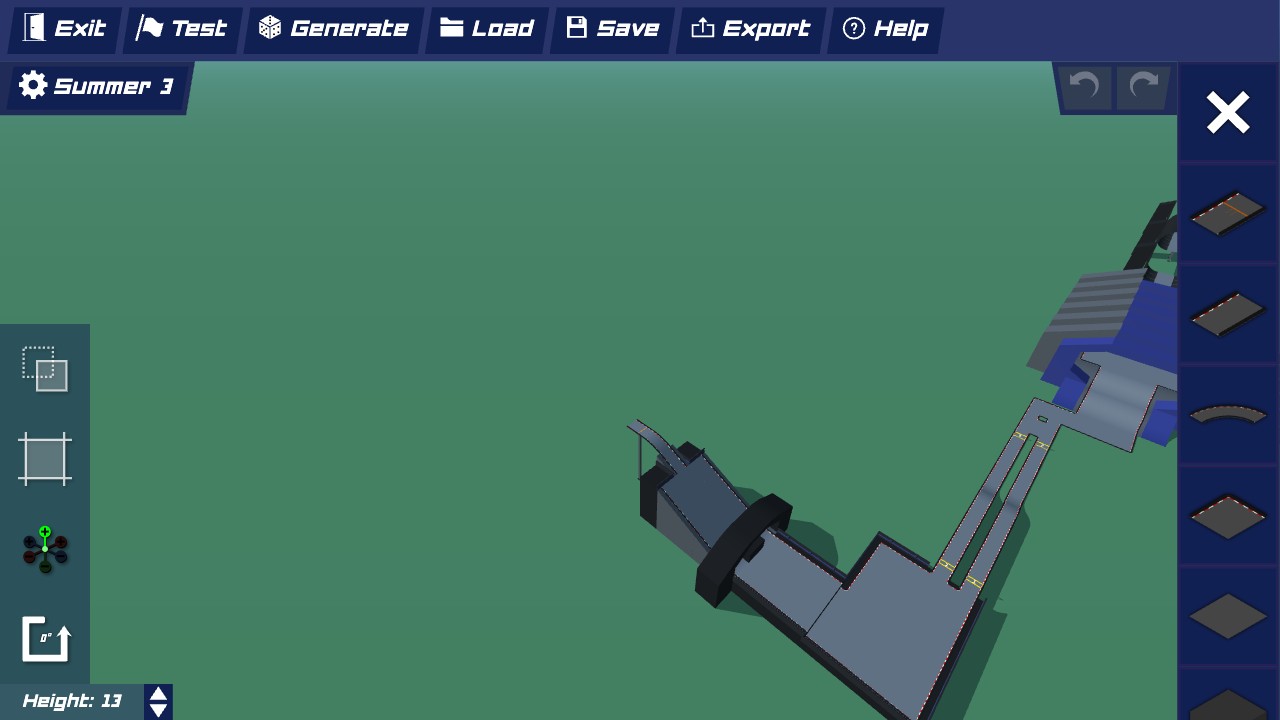Select the curved road piece in the palette
This screenshot has width=1280, height=720.
tap(1228, 413)
